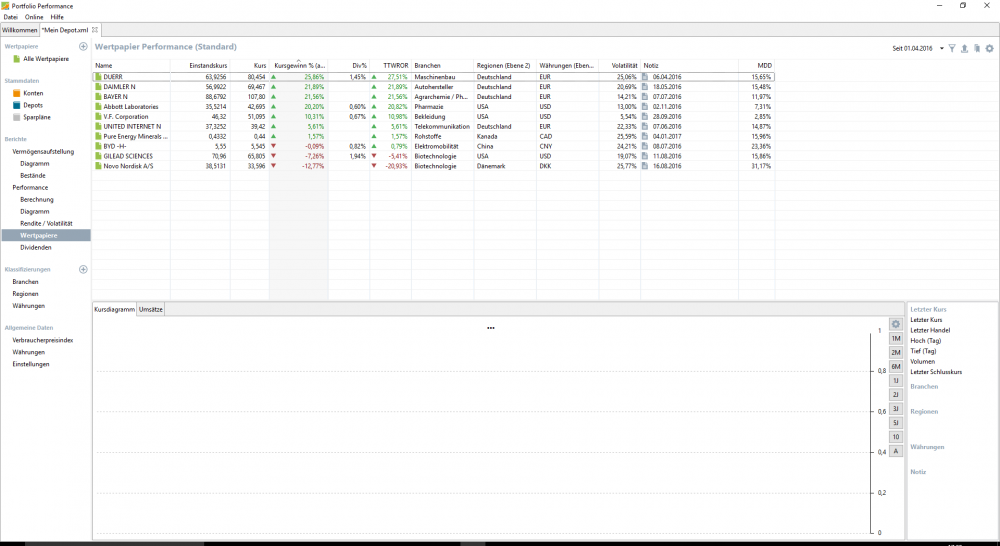
Task: Open reporting period dropdown Seit 01.04.2016
Action: [x=918, y=48]
